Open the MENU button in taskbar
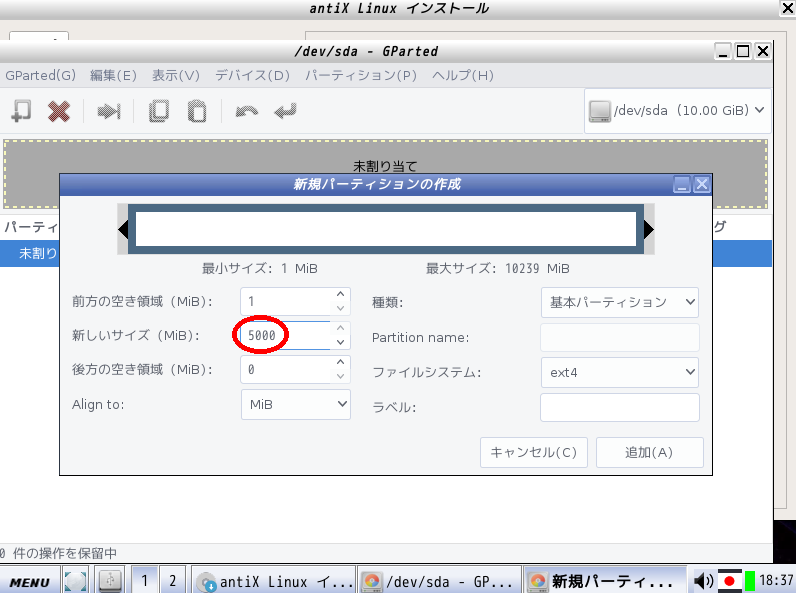The image size is (796, 593). 30,582
